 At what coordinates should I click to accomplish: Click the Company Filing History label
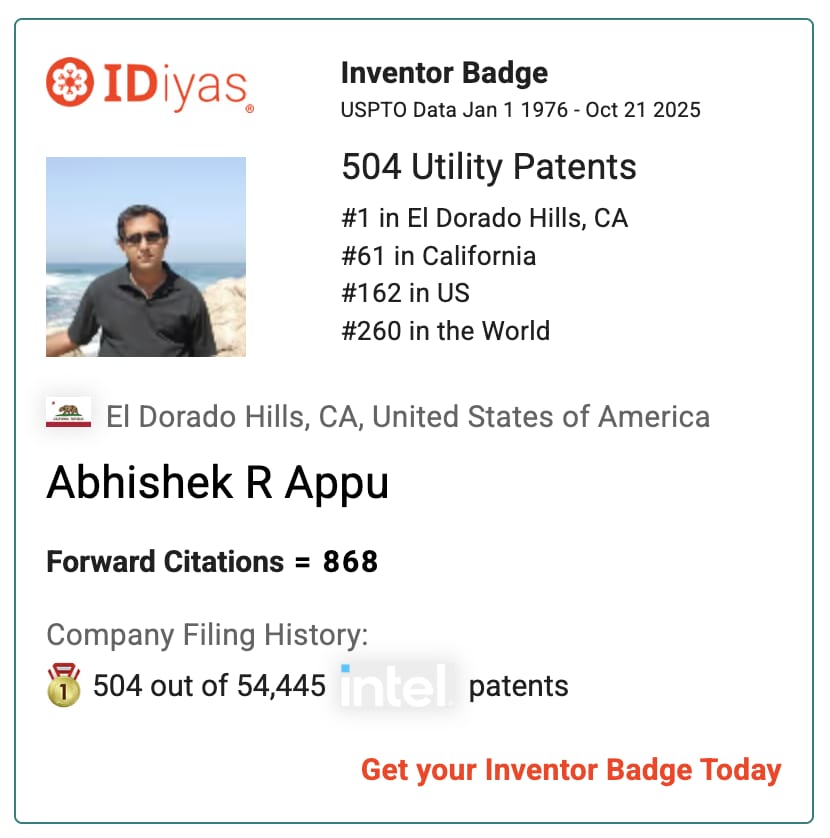pyautogui.click(x=207, y=634)
